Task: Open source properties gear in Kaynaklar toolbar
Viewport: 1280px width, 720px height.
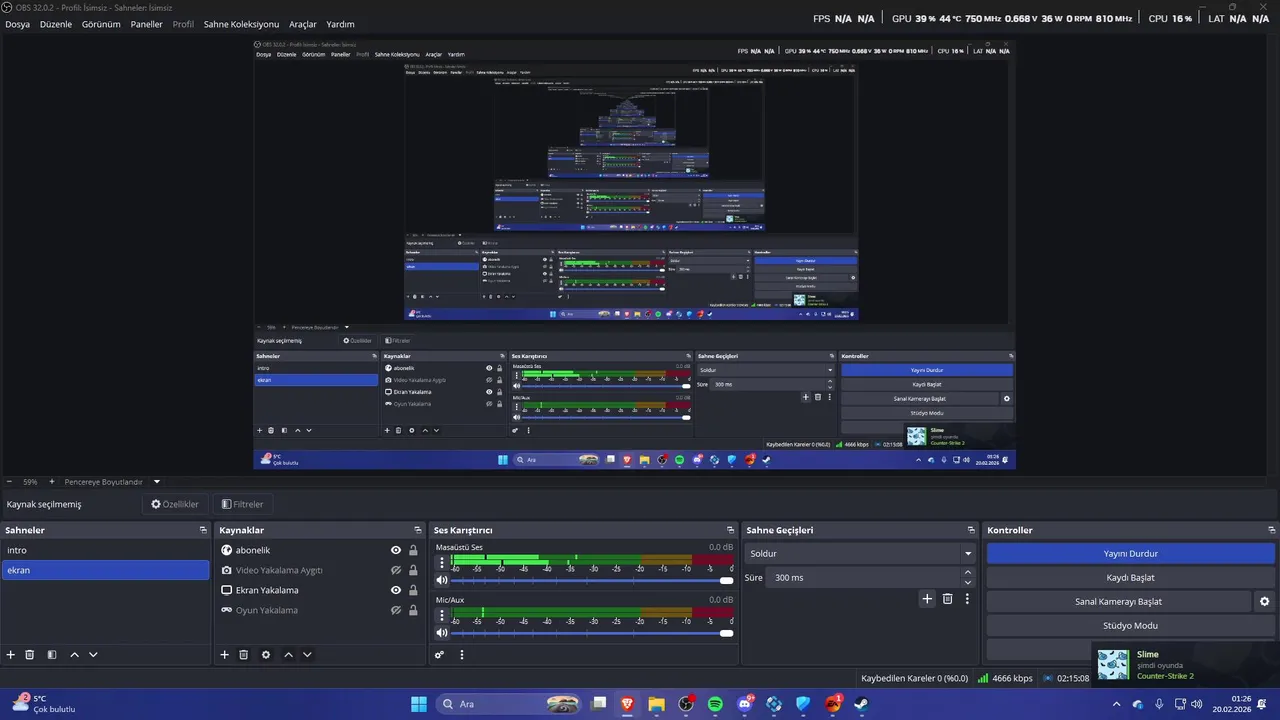Action: coord(266,655)
